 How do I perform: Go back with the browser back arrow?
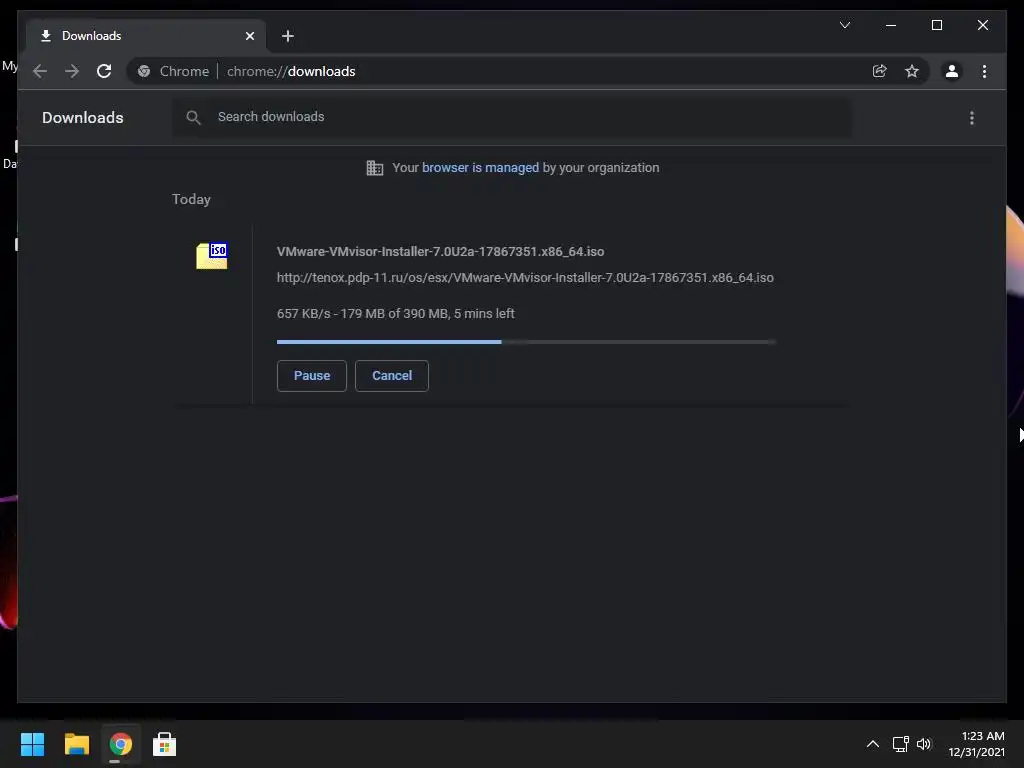coord(40,71)
